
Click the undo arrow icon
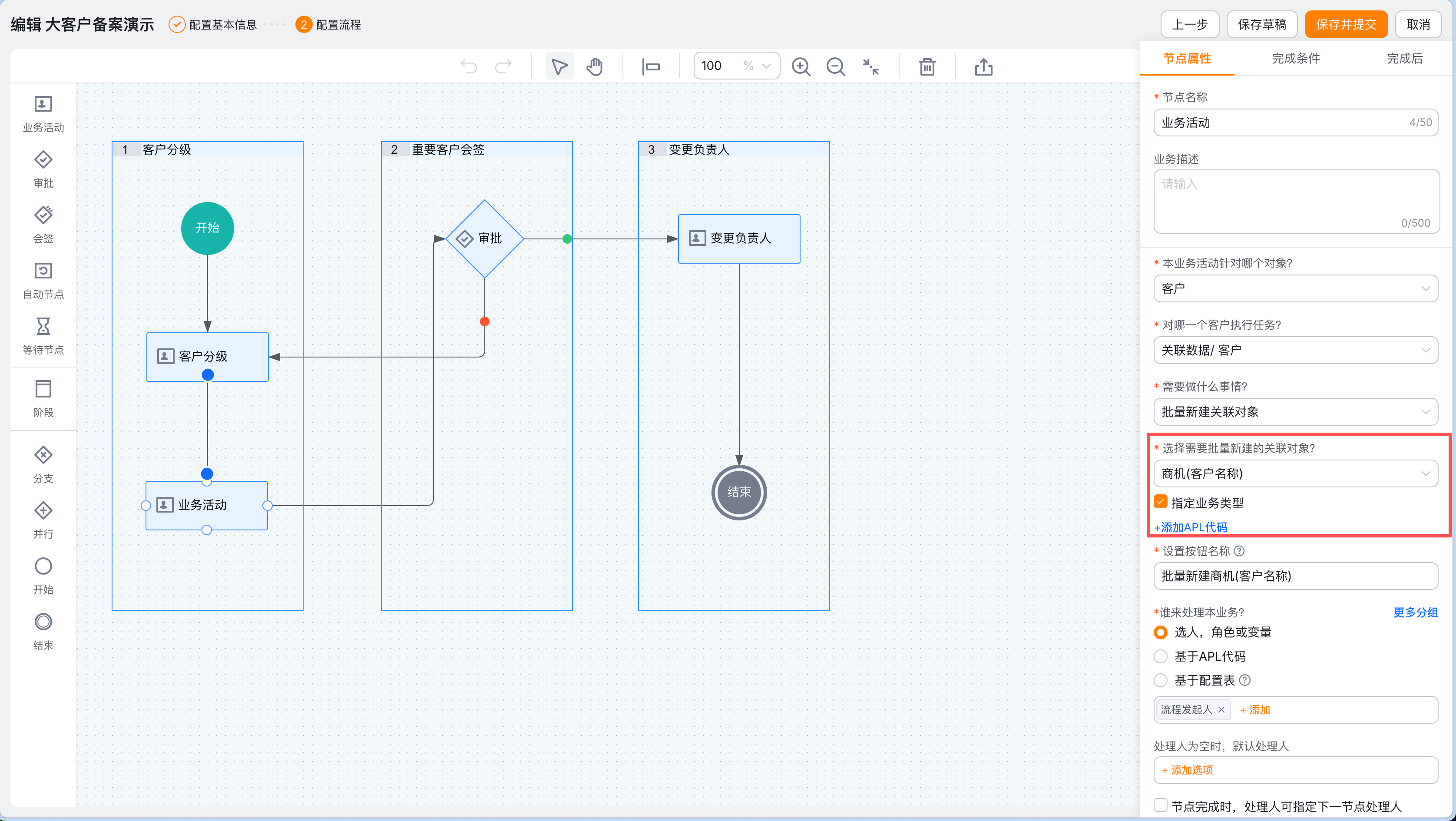click(469, 67)
